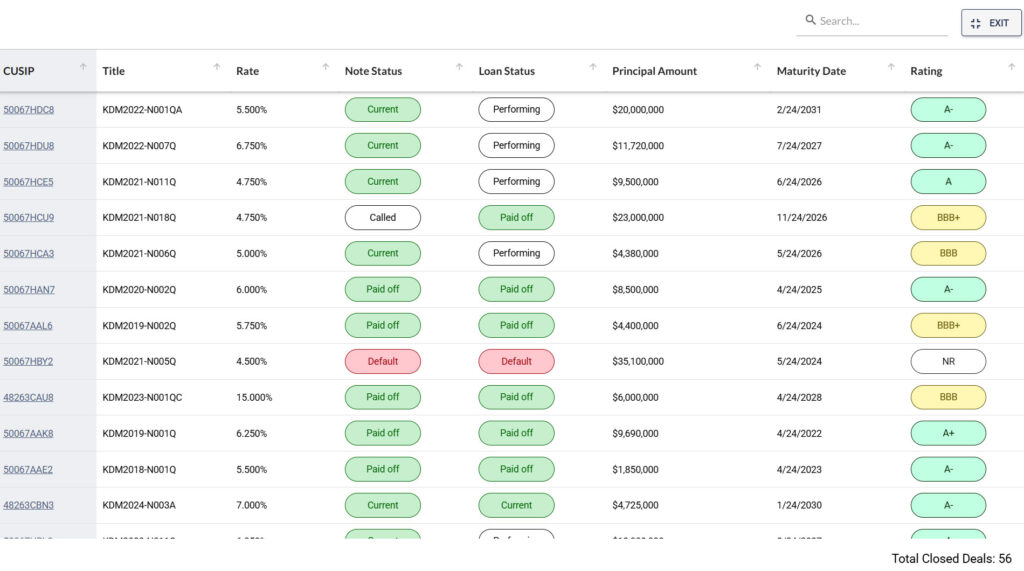The width and height of the screenshot is (1024, 571).
Task: Sort table by Rate arrow icon
Action: (325, 67)
